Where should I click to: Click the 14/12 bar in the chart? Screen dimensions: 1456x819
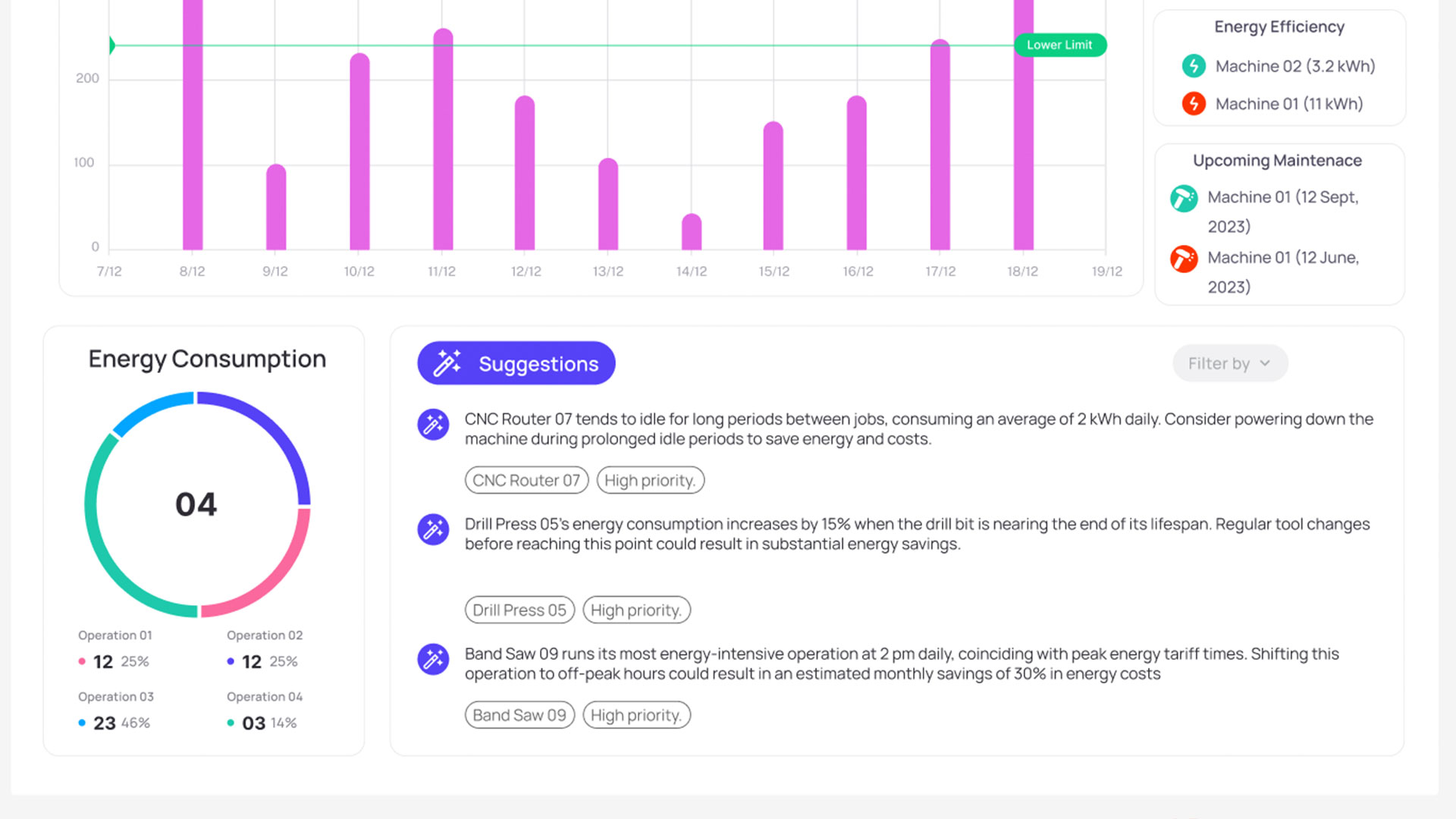692,232
